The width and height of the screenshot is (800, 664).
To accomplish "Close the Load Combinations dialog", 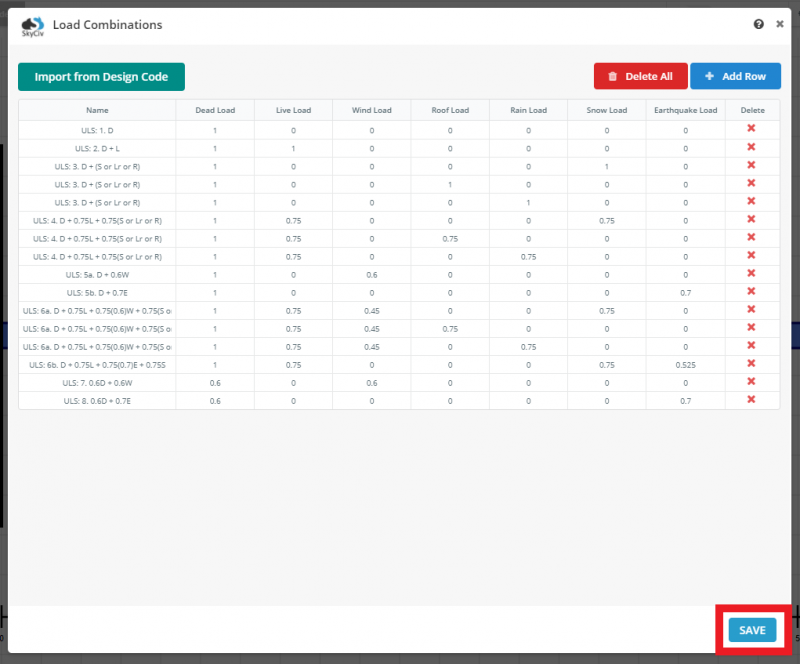I will click(780, 24).
